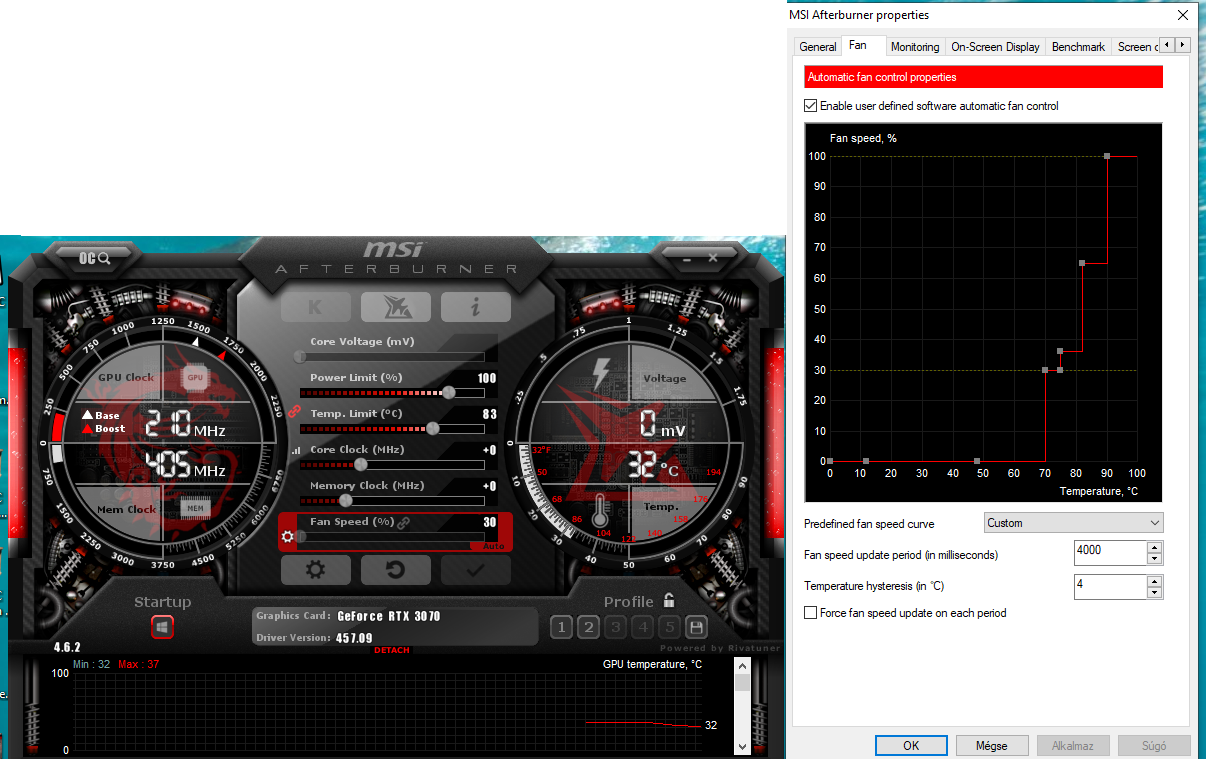Increase fan speed update period stepper
Image resolution: width=1206 pixels, height=759 pixels.
(x=1155, y=547)
